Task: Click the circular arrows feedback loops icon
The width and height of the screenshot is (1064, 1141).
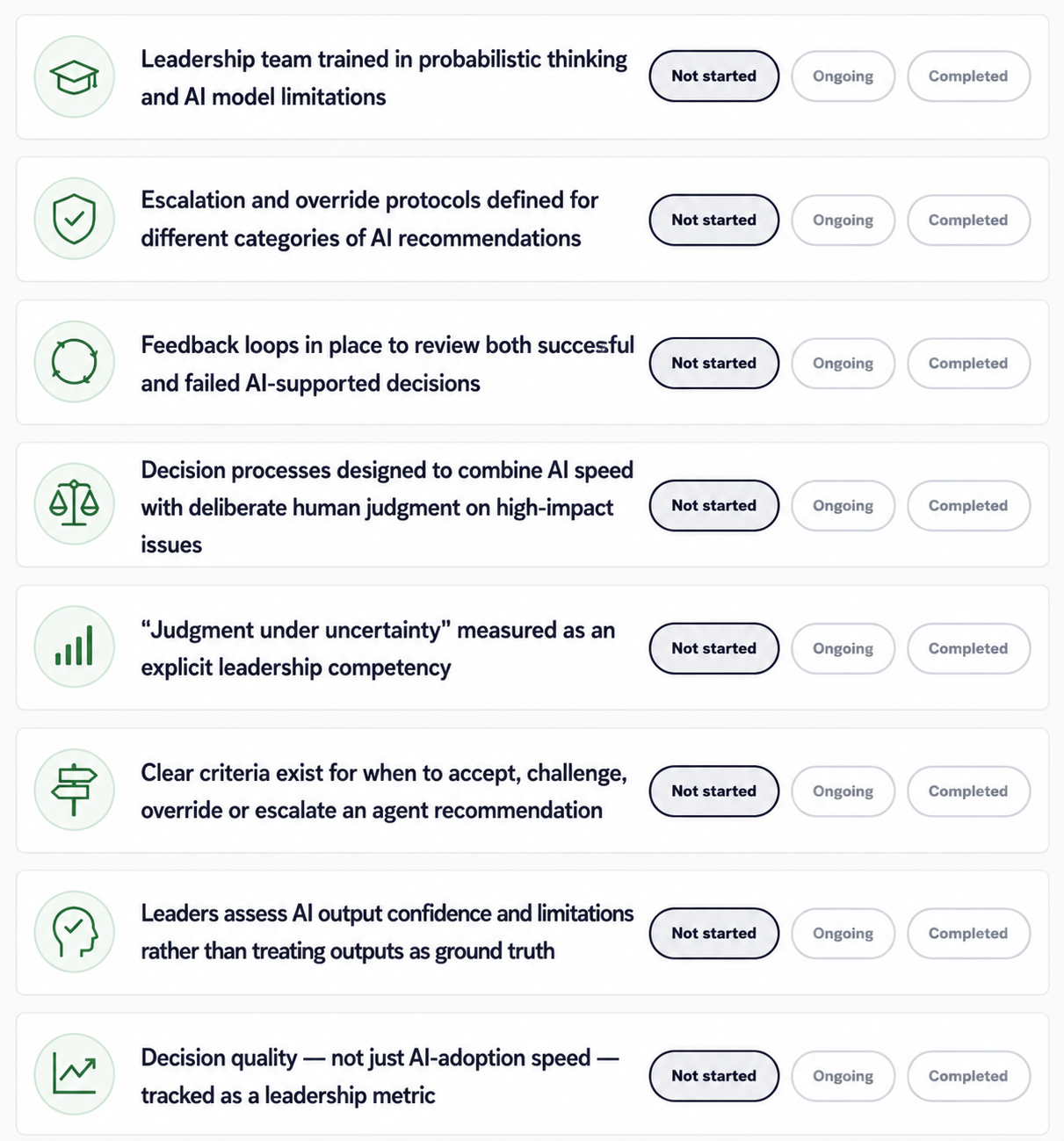Action: tap(75, 362)
